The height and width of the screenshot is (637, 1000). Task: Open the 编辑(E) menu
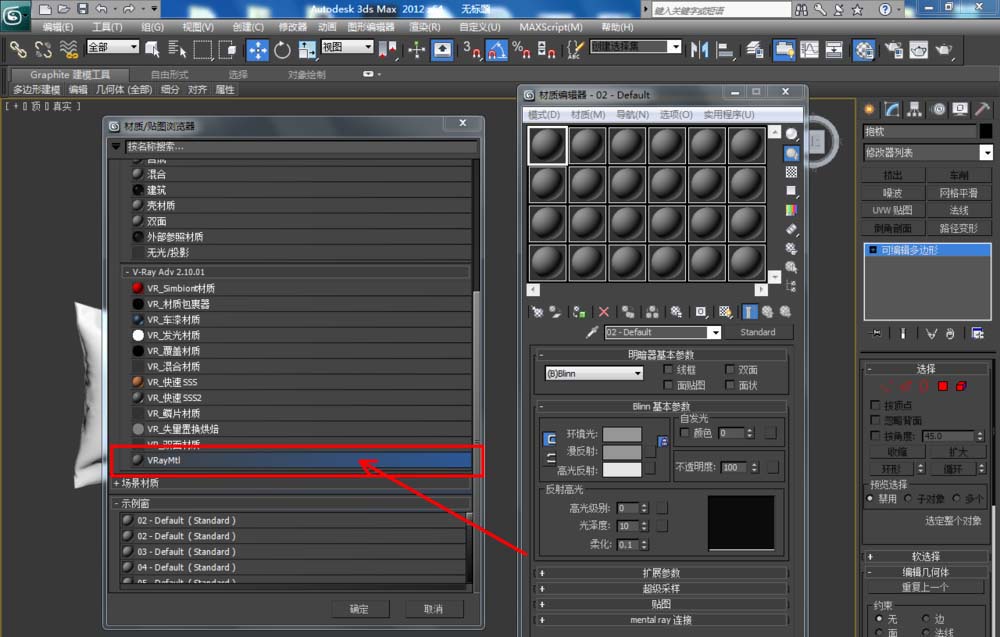click(x=57, y=27)
